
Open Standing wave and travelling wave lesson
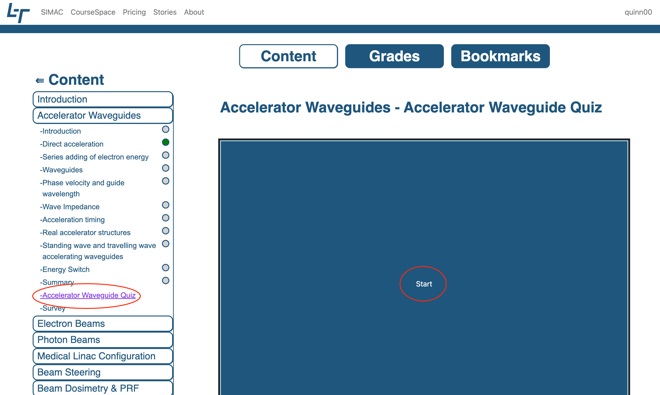point(98,251)
